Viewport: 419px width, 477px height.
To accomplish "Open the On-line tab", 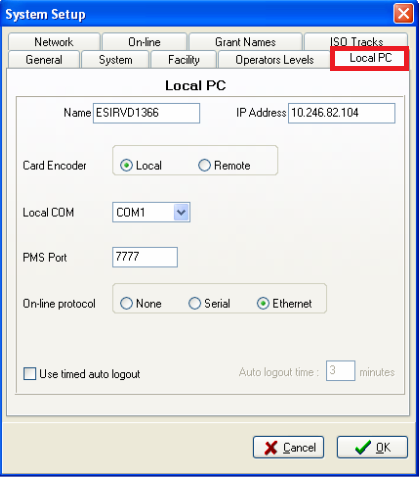I will (x=144, y=42).
